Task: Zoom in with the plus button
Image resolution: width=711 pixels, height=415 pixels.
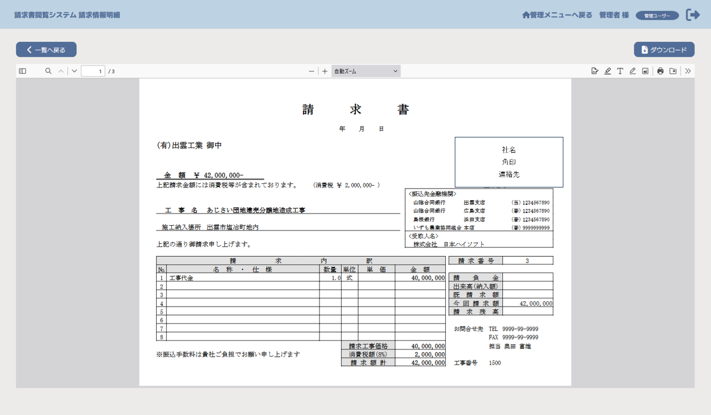Action: [x=324, y=71]
